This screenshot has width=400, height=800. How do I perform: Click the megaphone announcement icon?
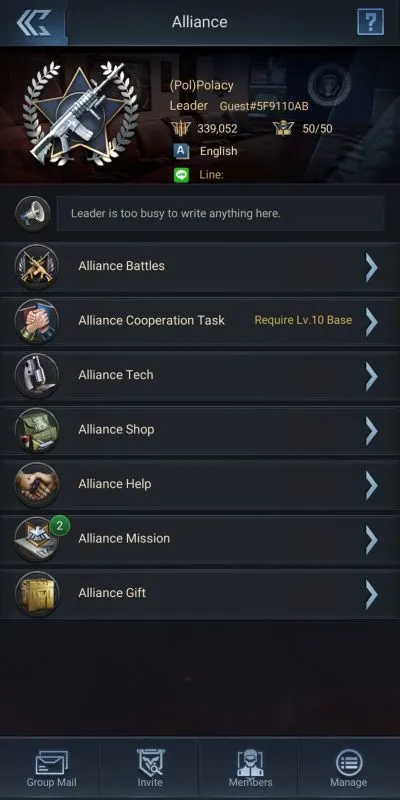pos(33,214)
